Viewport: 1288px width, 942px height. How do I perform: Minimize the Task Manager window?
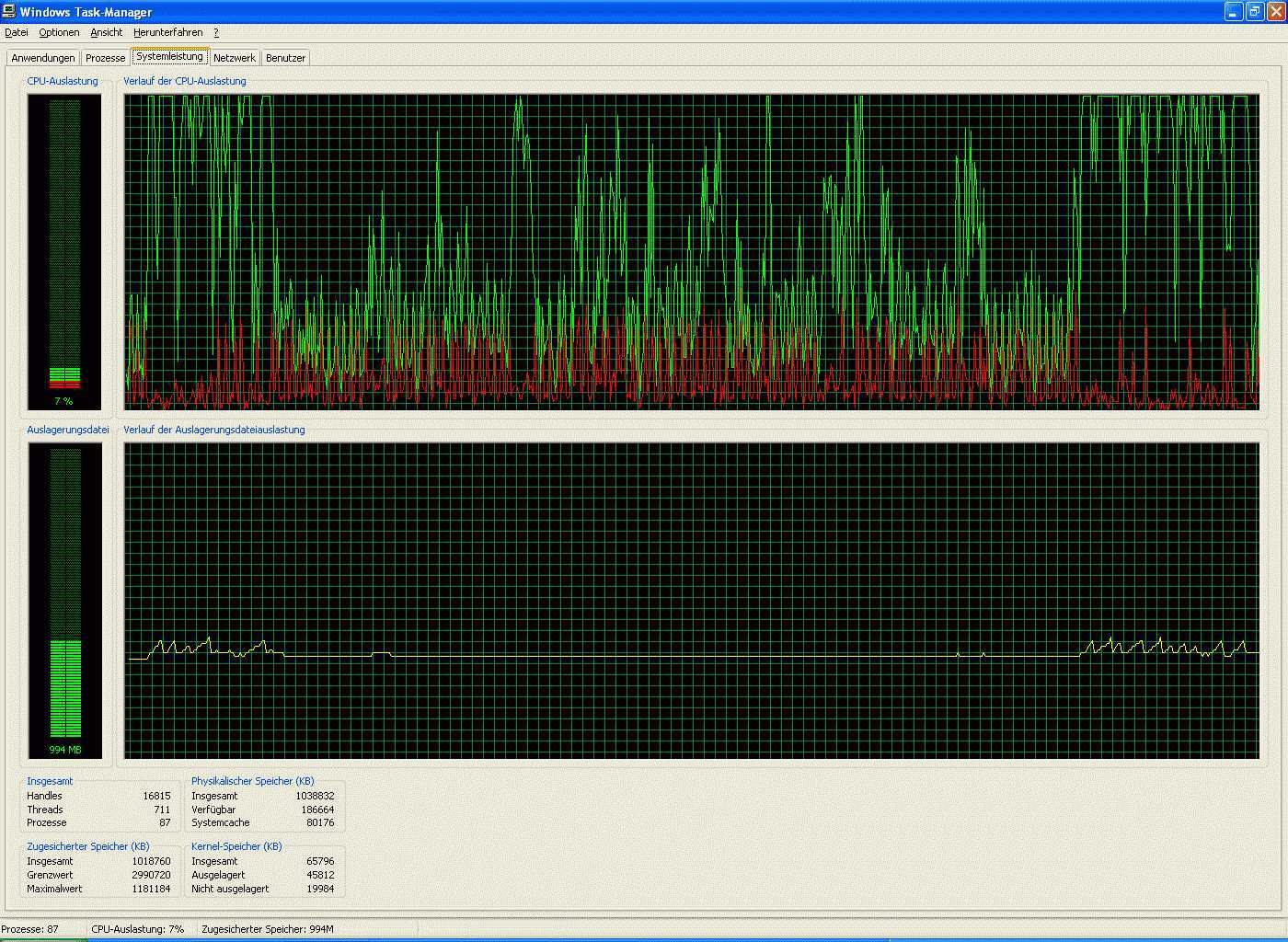point(1234,11)
